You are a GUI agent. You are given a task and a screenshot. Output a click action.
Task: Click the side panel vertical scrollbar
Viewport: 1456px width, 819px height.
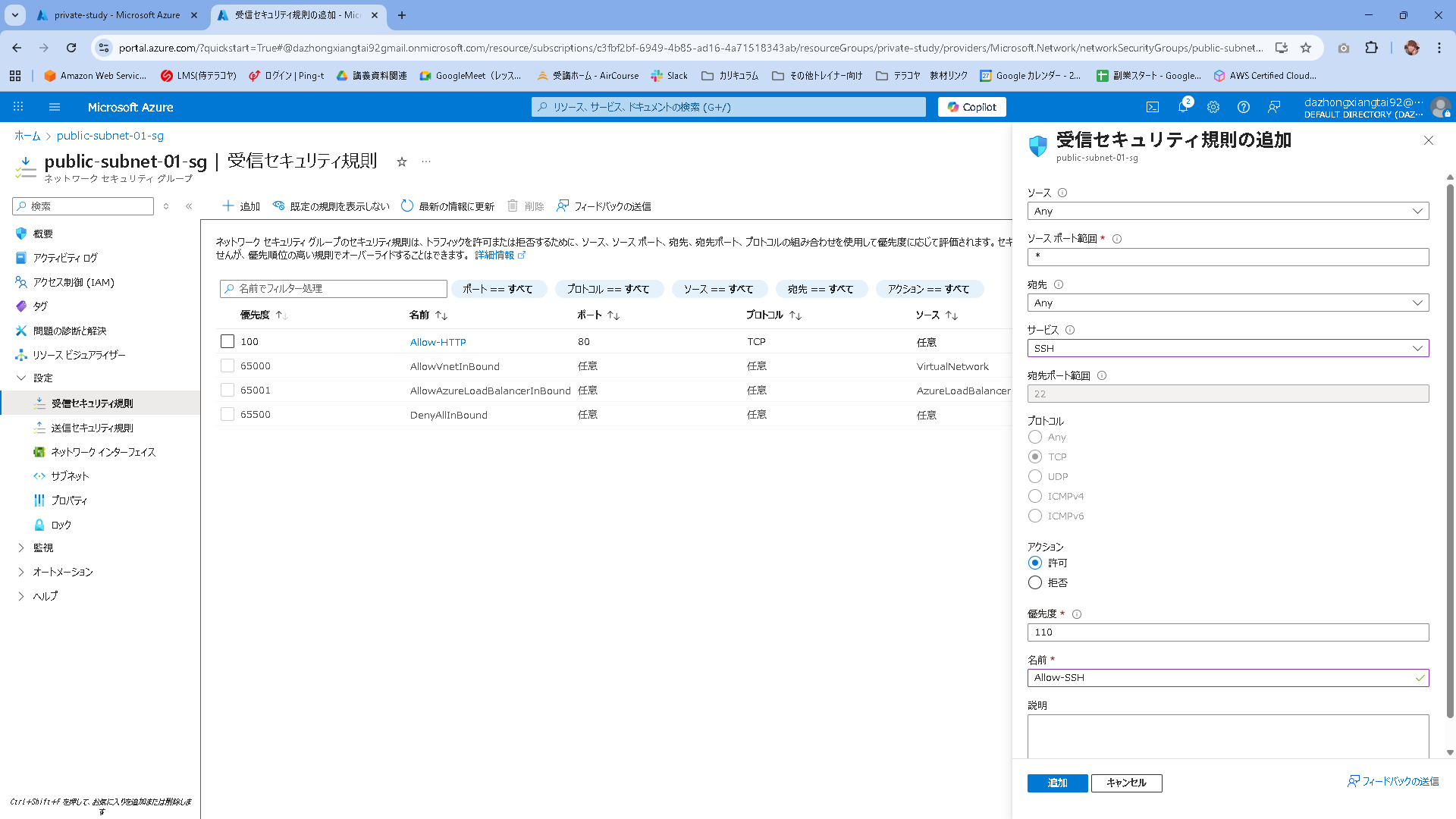[x=1450, y=455]
